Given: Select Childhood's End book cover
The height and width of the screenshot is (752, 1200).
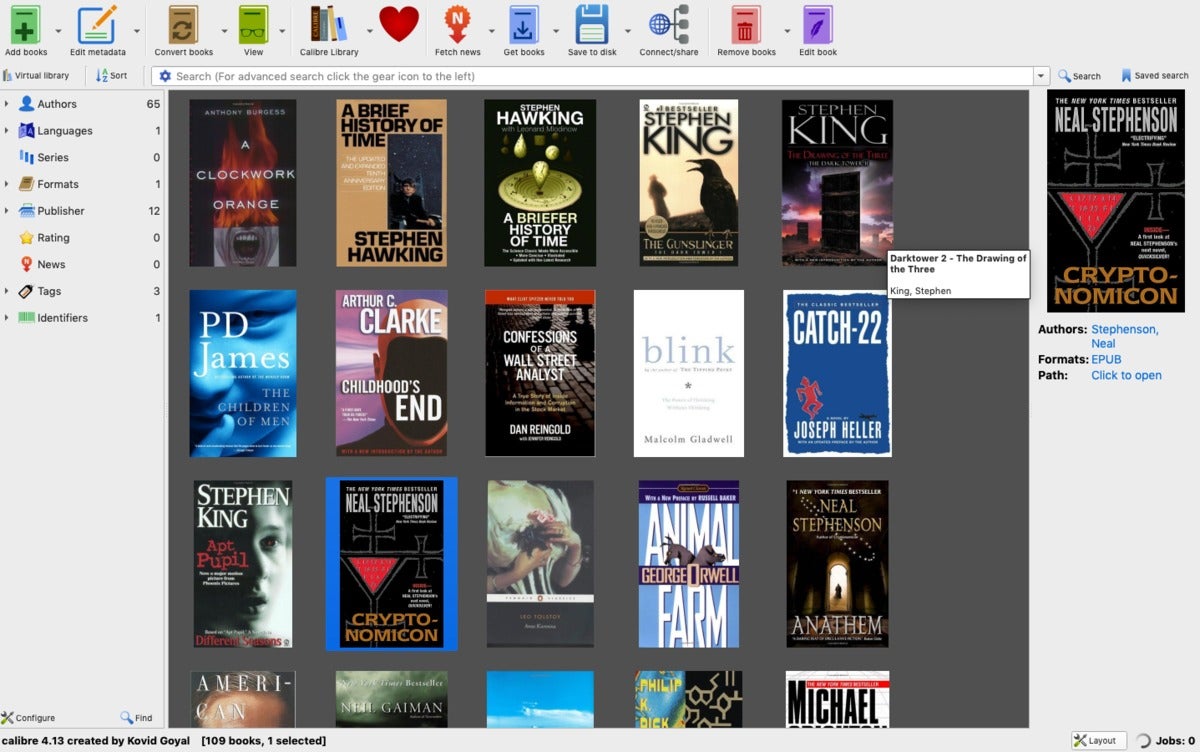Looking at the screenshot, I should pyautogui.click(x=391, y=373).
